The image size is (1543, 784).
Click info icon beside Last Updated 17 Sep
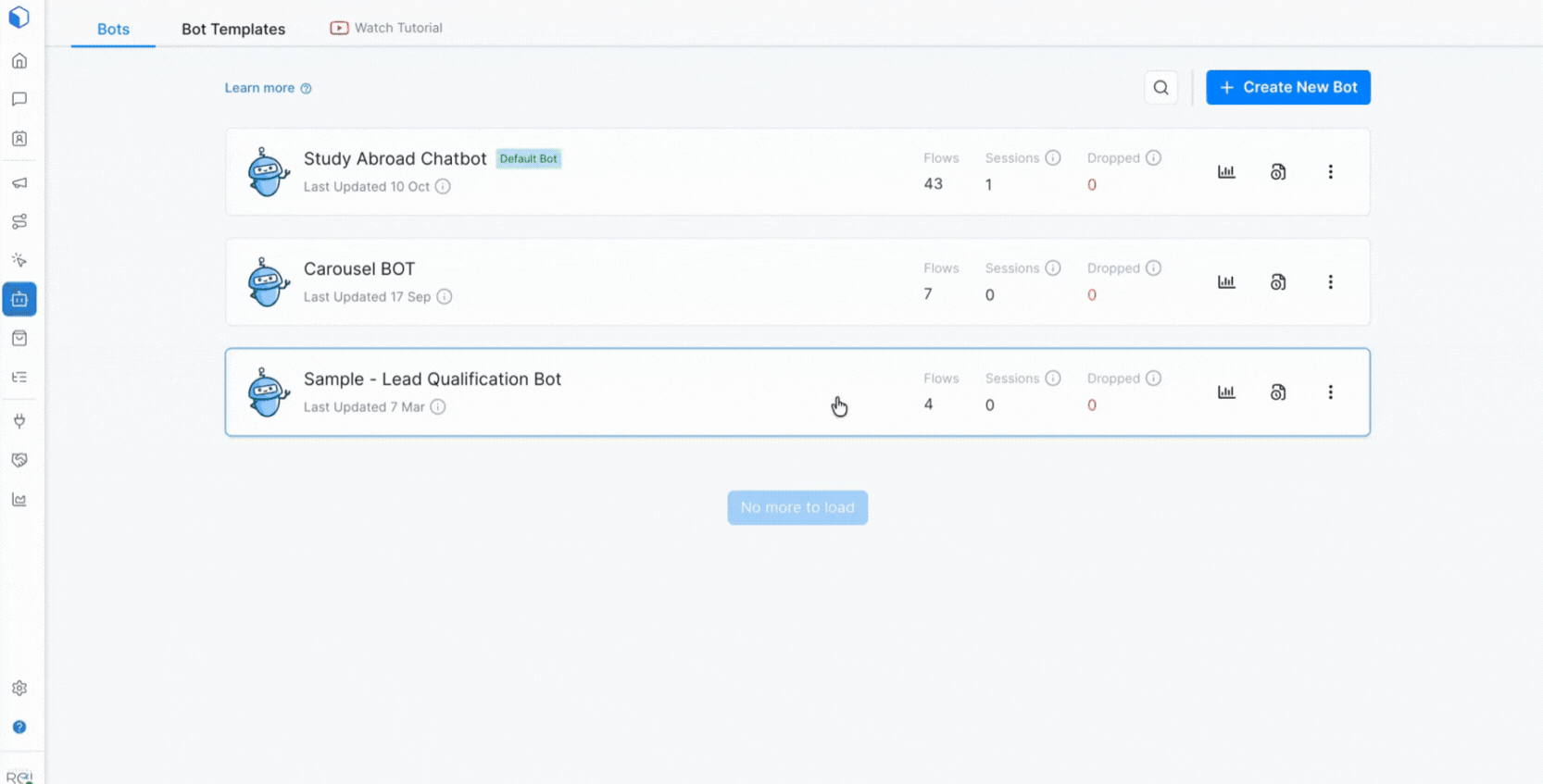coord(445,296)
